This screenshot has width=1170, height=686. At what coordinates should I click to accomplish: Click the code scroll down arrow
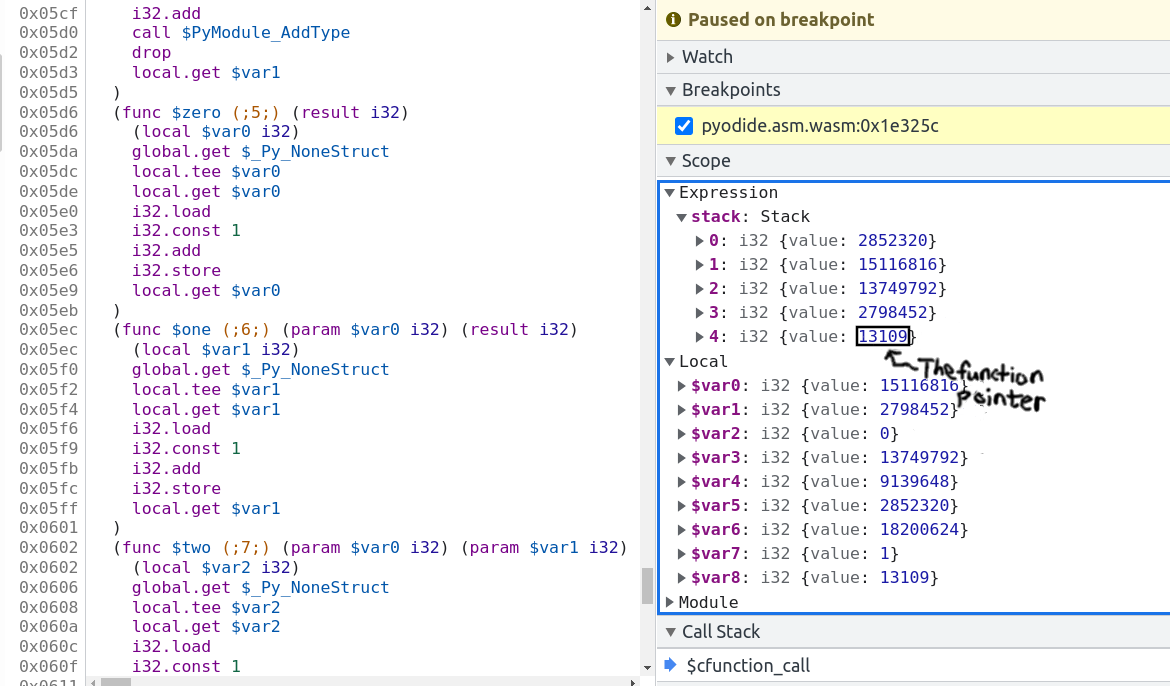coord(647,668)
